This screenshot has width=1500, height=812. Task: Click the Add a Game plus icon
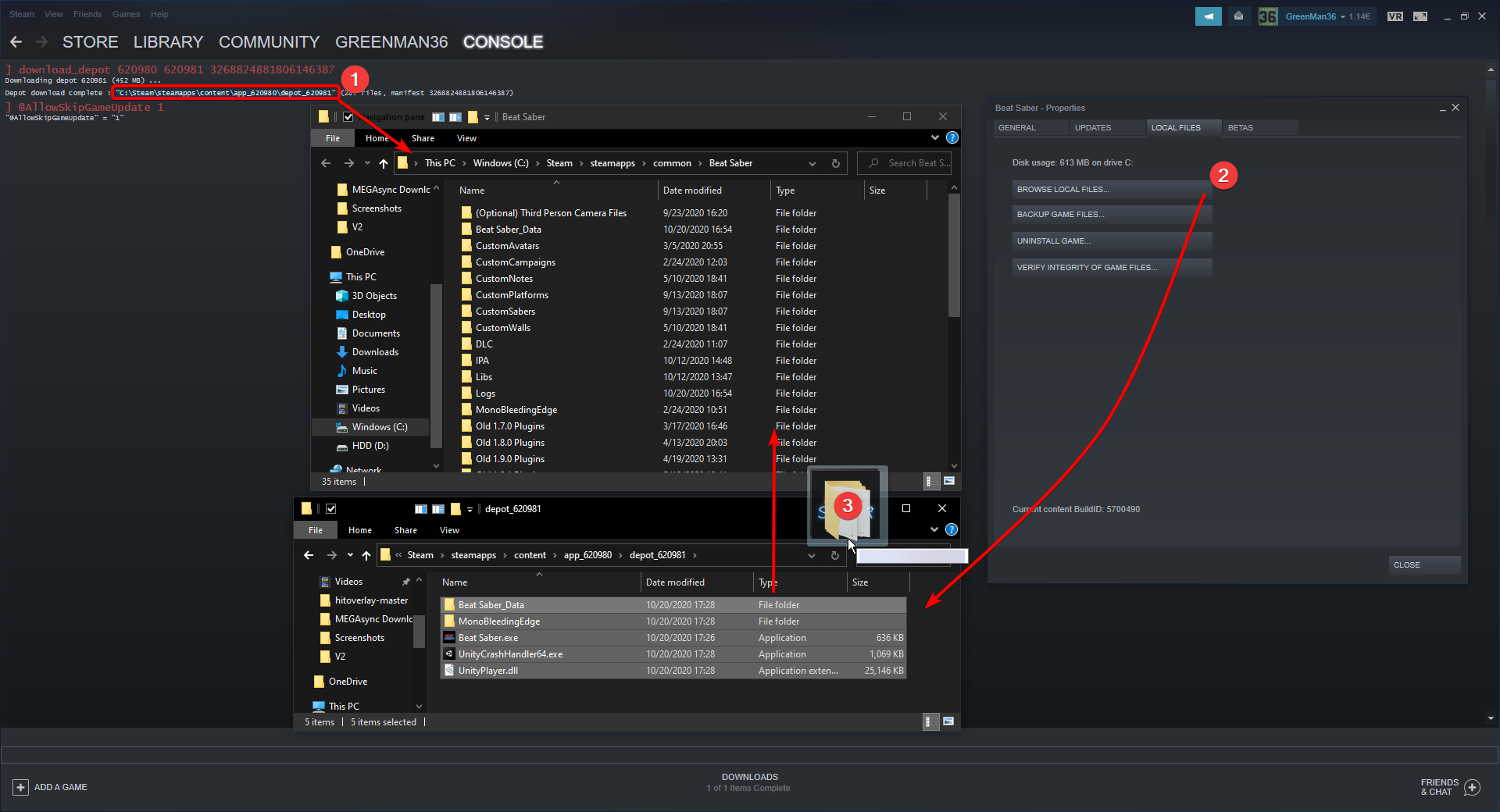[21, 787]
